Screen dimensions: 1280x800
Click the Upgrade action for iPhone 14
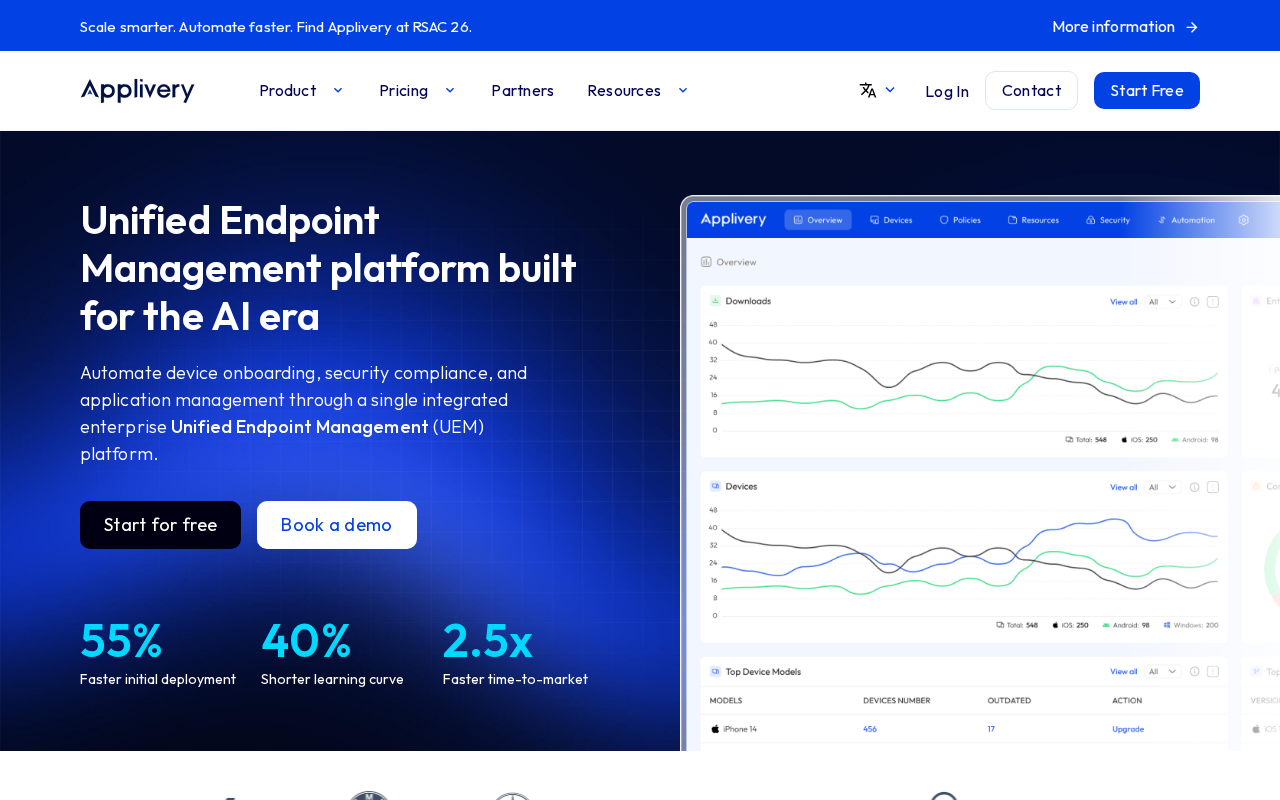click(1128, 729)
